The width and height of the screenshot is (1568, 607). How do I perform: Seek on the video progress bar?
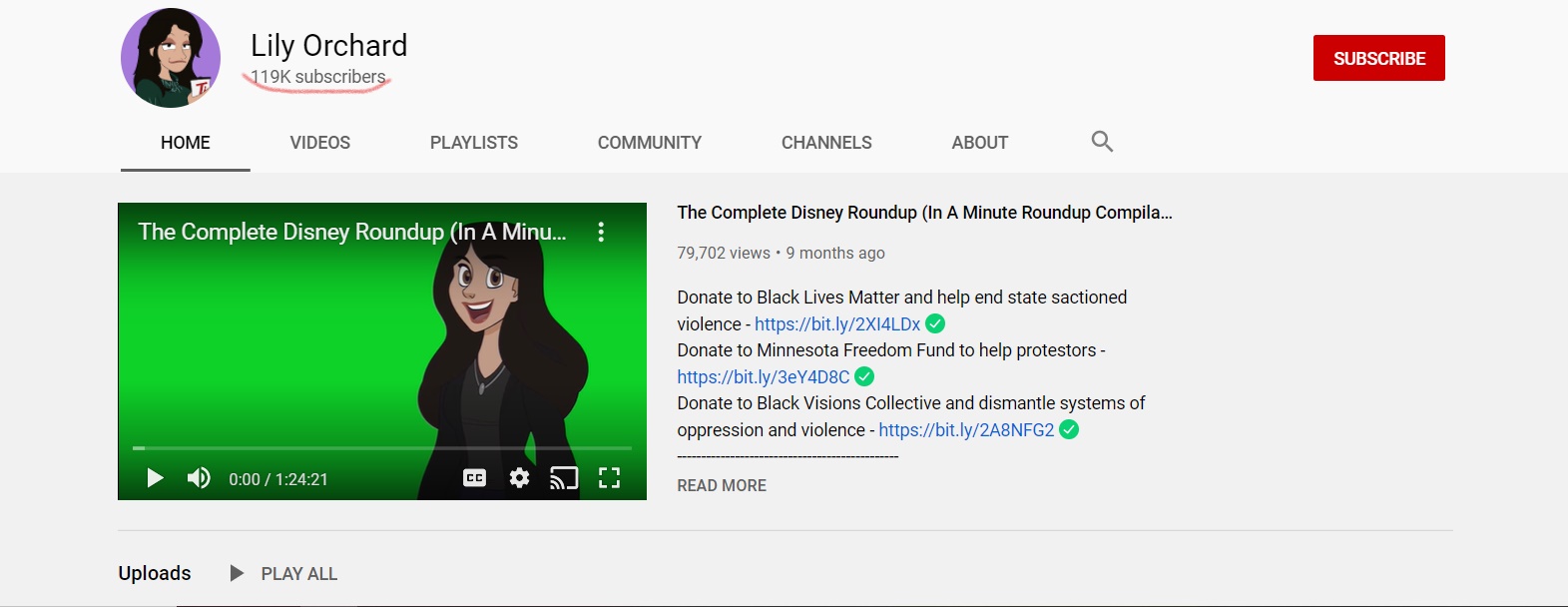point(382,448)
